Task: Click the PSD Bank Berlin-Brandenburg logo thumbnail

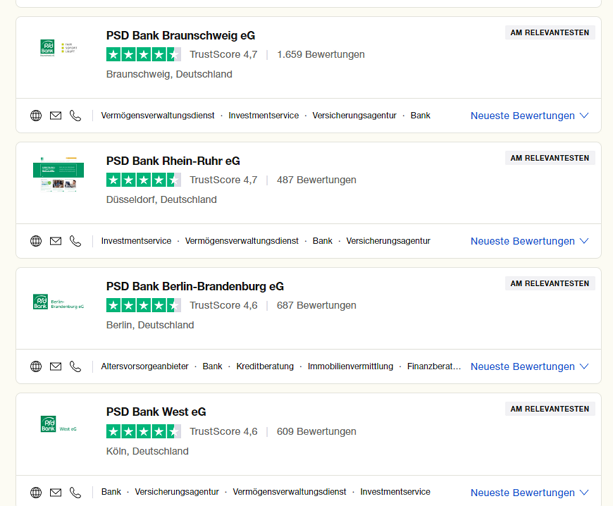Action: tap(58, 302)
